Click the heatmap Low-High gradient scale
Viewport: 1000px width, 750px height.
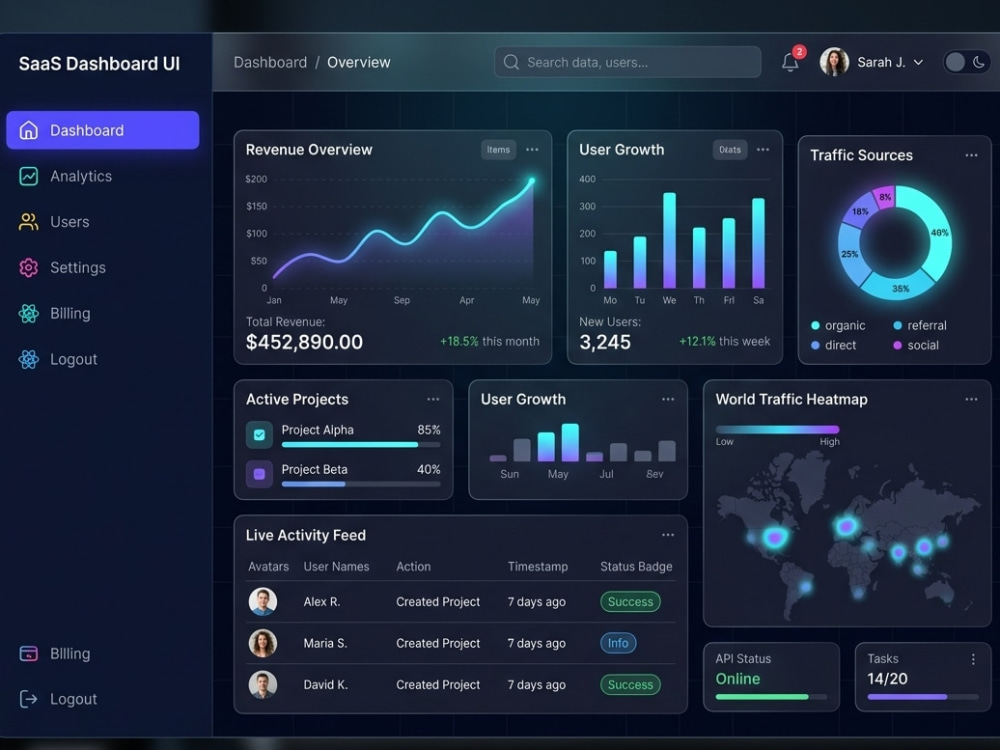(777, 430)
